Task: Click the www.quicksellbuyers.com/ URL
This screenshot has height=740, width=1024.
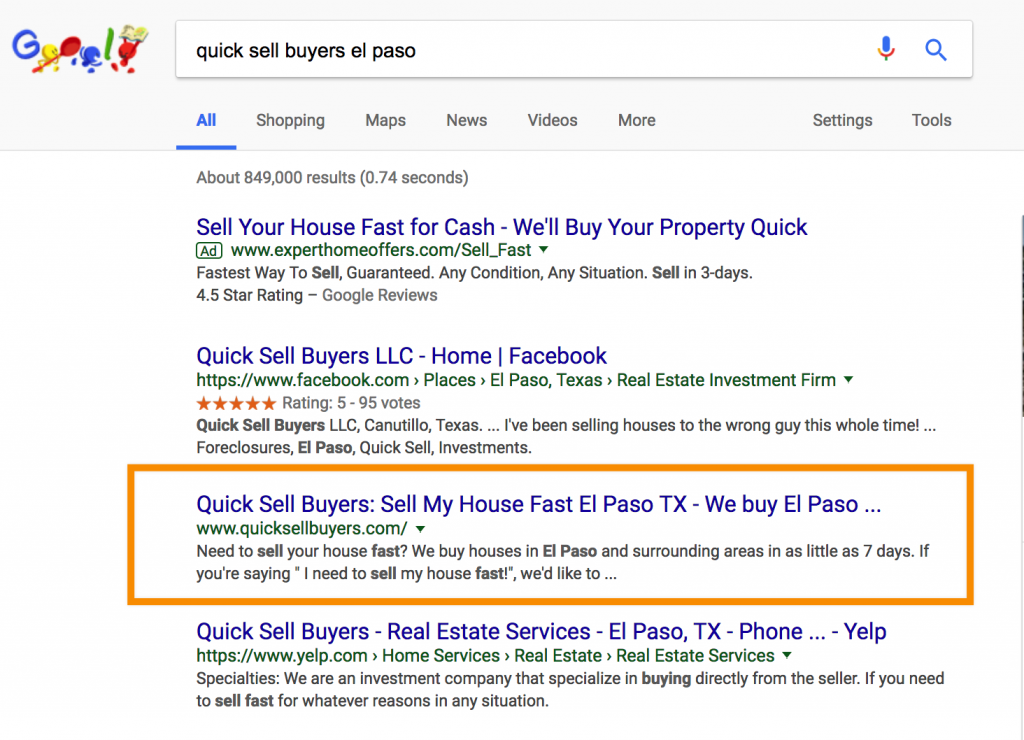Action: coord(302,528)
